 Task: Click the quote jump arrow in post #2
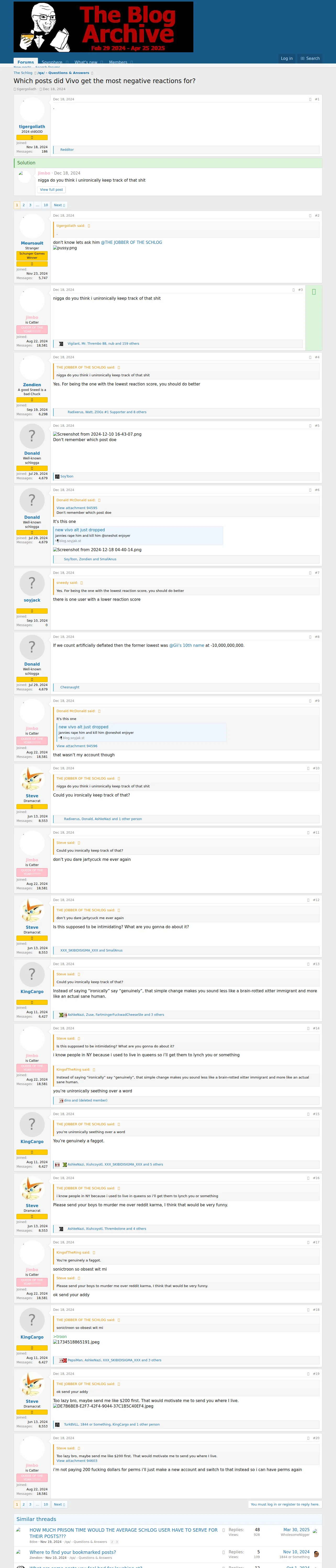tap(89, 226)
